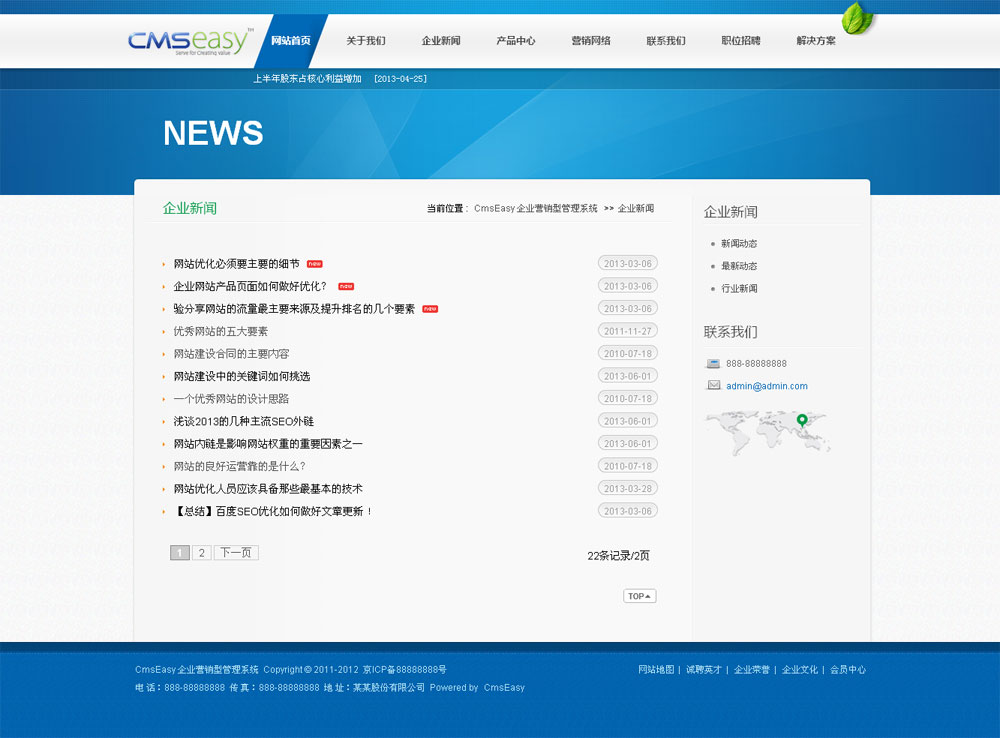Select 行业新闻 category in sidebar

[x=739, y=288]
